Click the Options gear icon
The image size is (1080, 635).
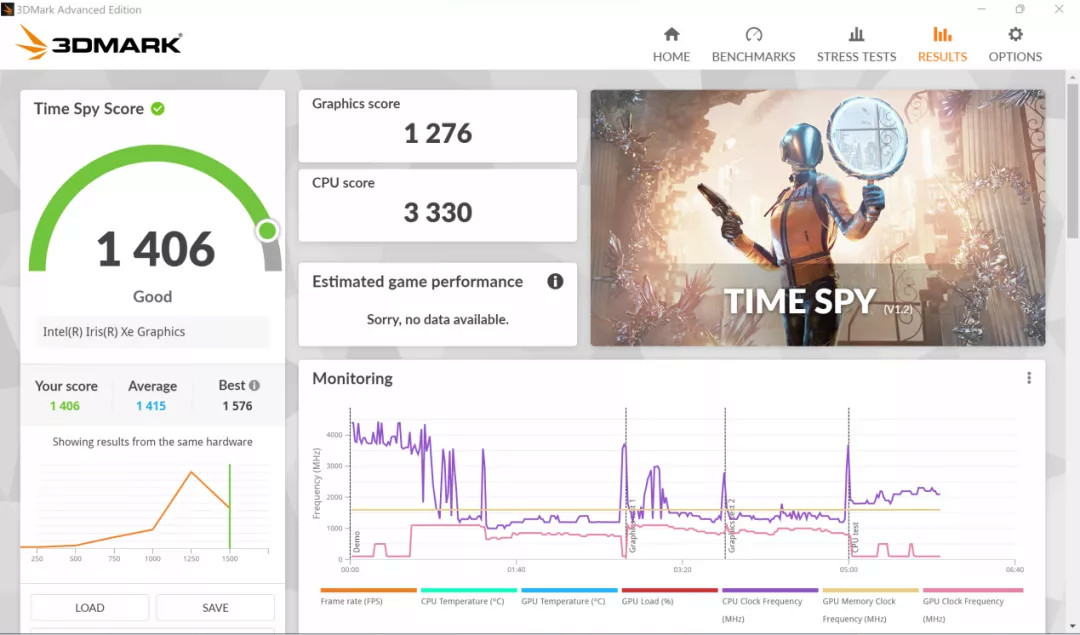click(1015, 34)
